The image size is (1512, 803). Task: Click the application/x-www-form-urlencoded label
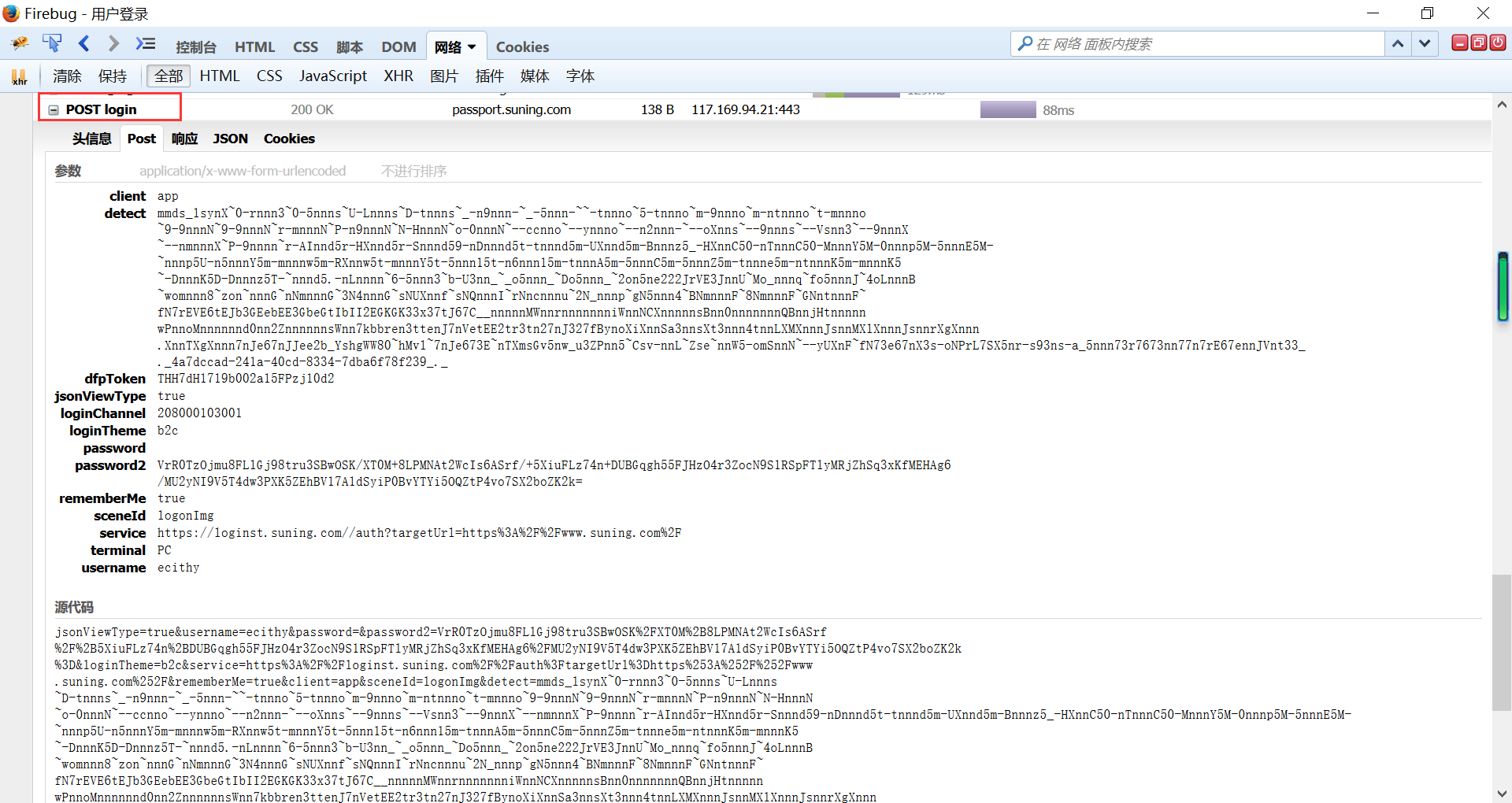pos(243,171)
